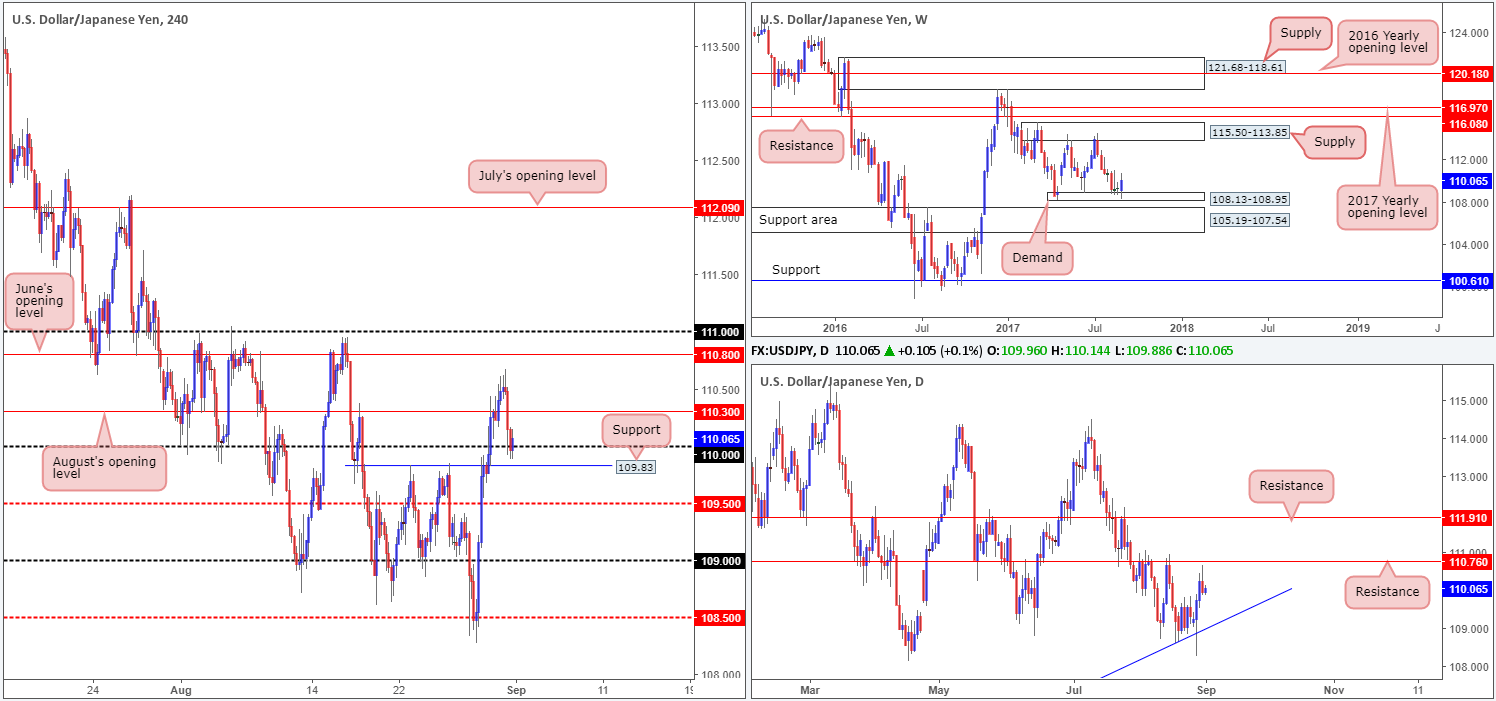Click the Supply callout pointing to 121.68-118.61 zone

click(1300, 33)
